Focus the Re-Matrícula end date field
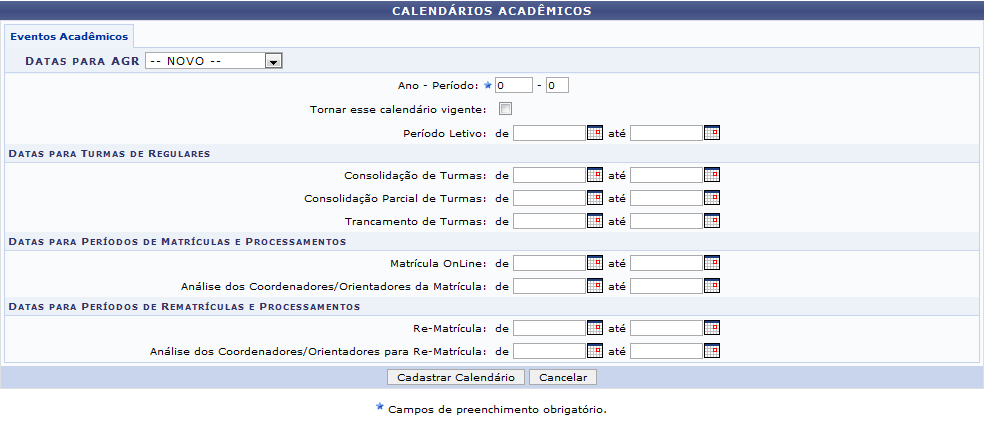 [666, 328]
